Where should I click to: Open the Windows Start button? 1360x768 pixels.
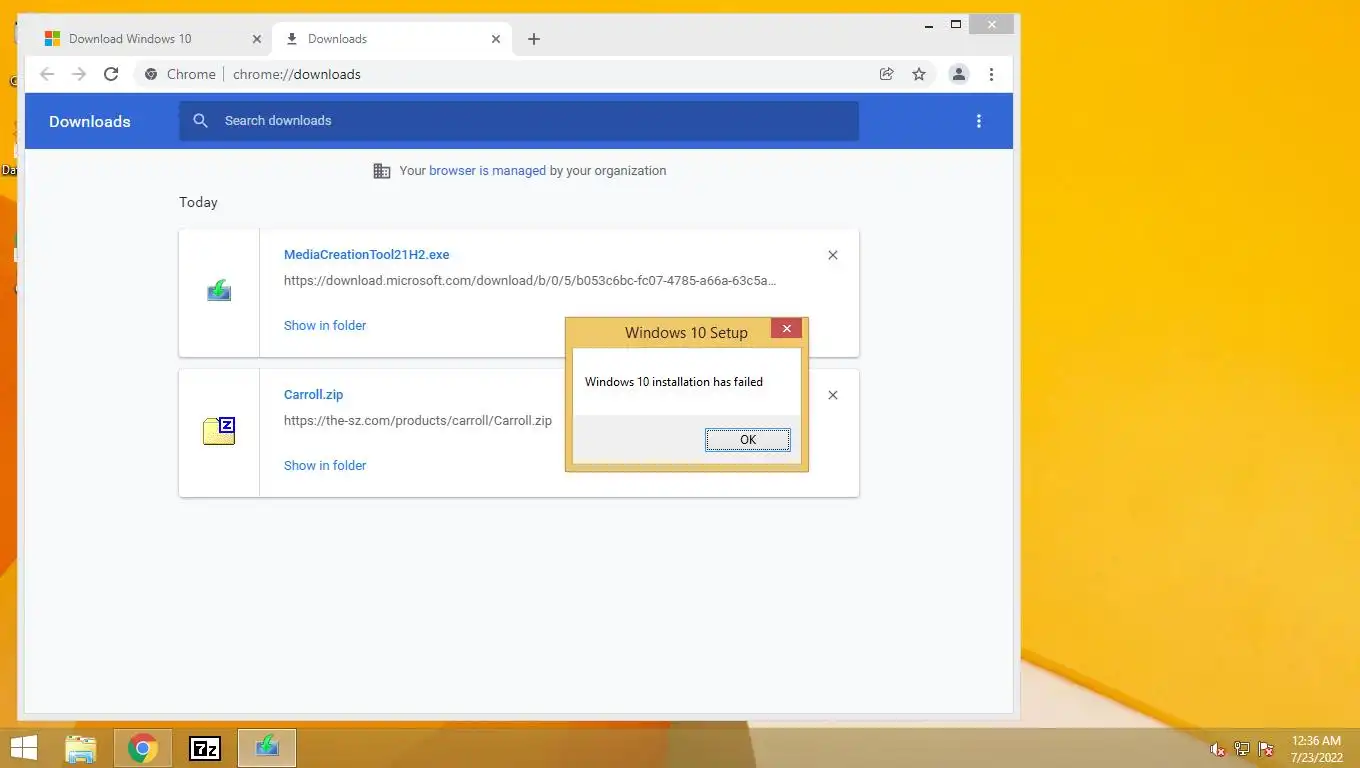click(24, 748)
